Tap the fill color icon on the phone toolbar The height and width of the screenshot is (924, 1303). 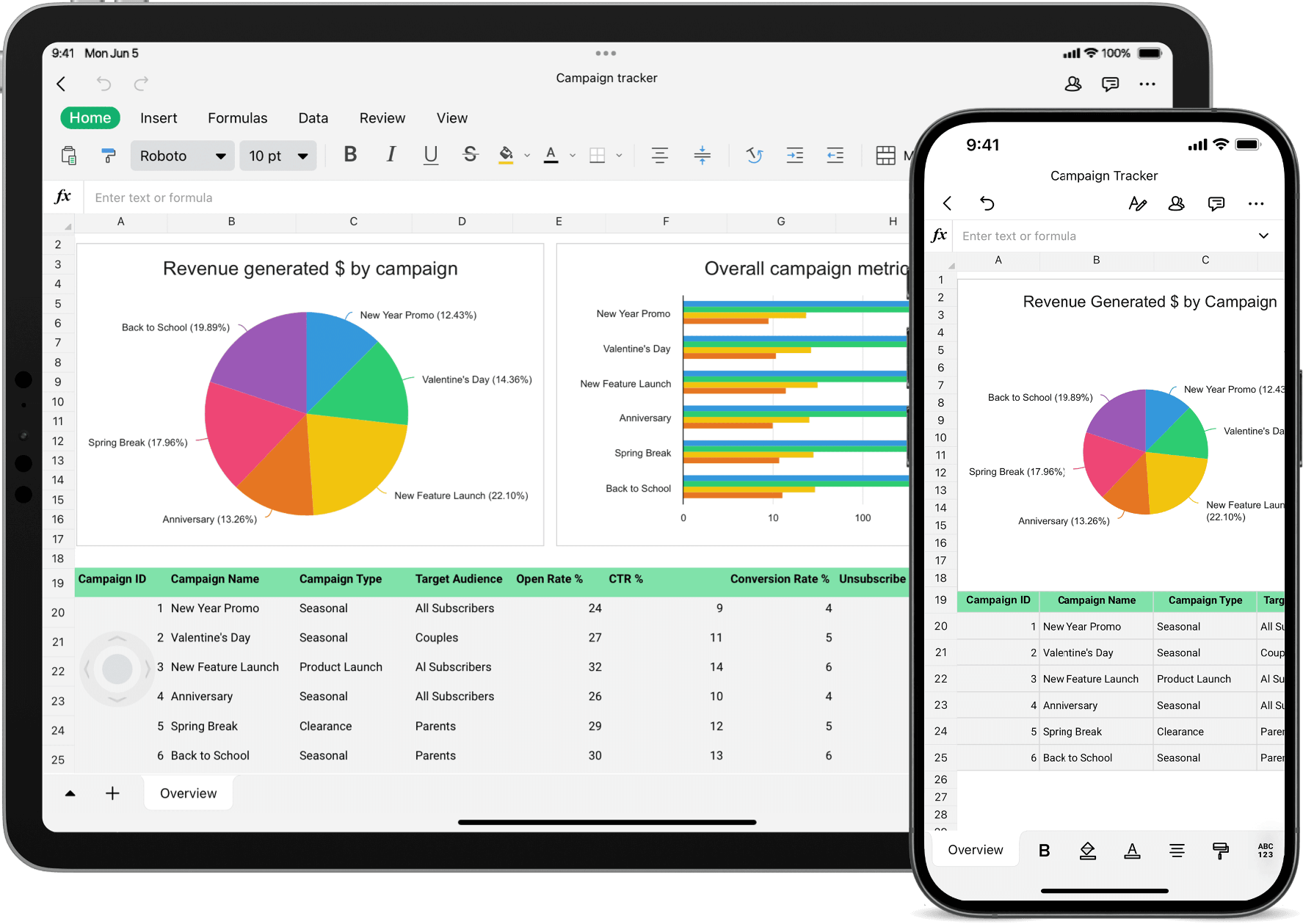tap(1088, 850)
